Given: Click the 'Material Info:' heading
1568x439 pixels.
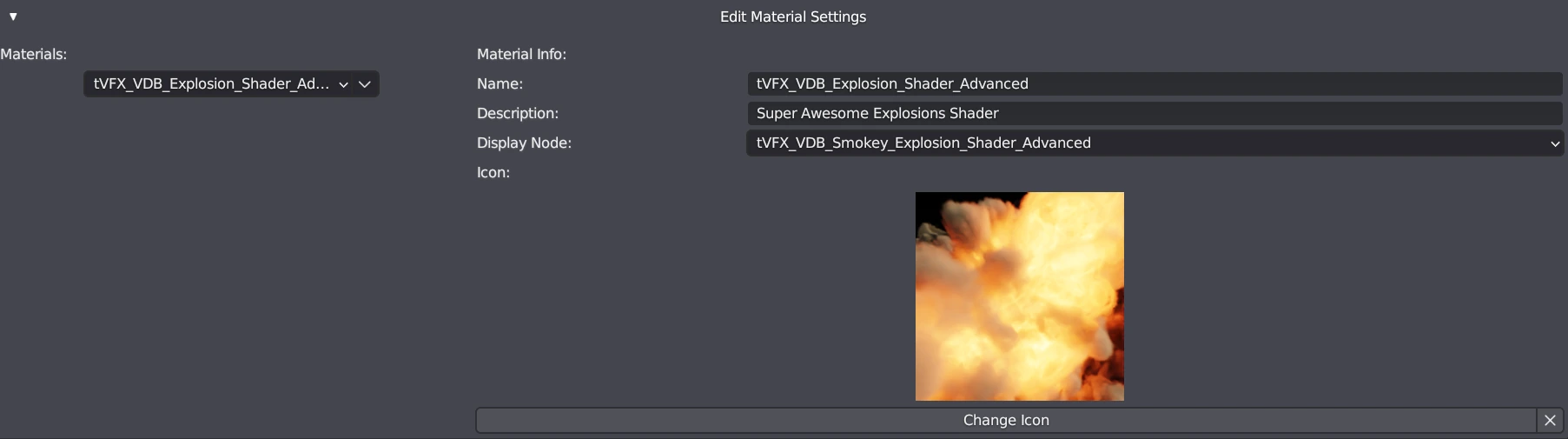Looking at the screenshot, I should point(521,54).
